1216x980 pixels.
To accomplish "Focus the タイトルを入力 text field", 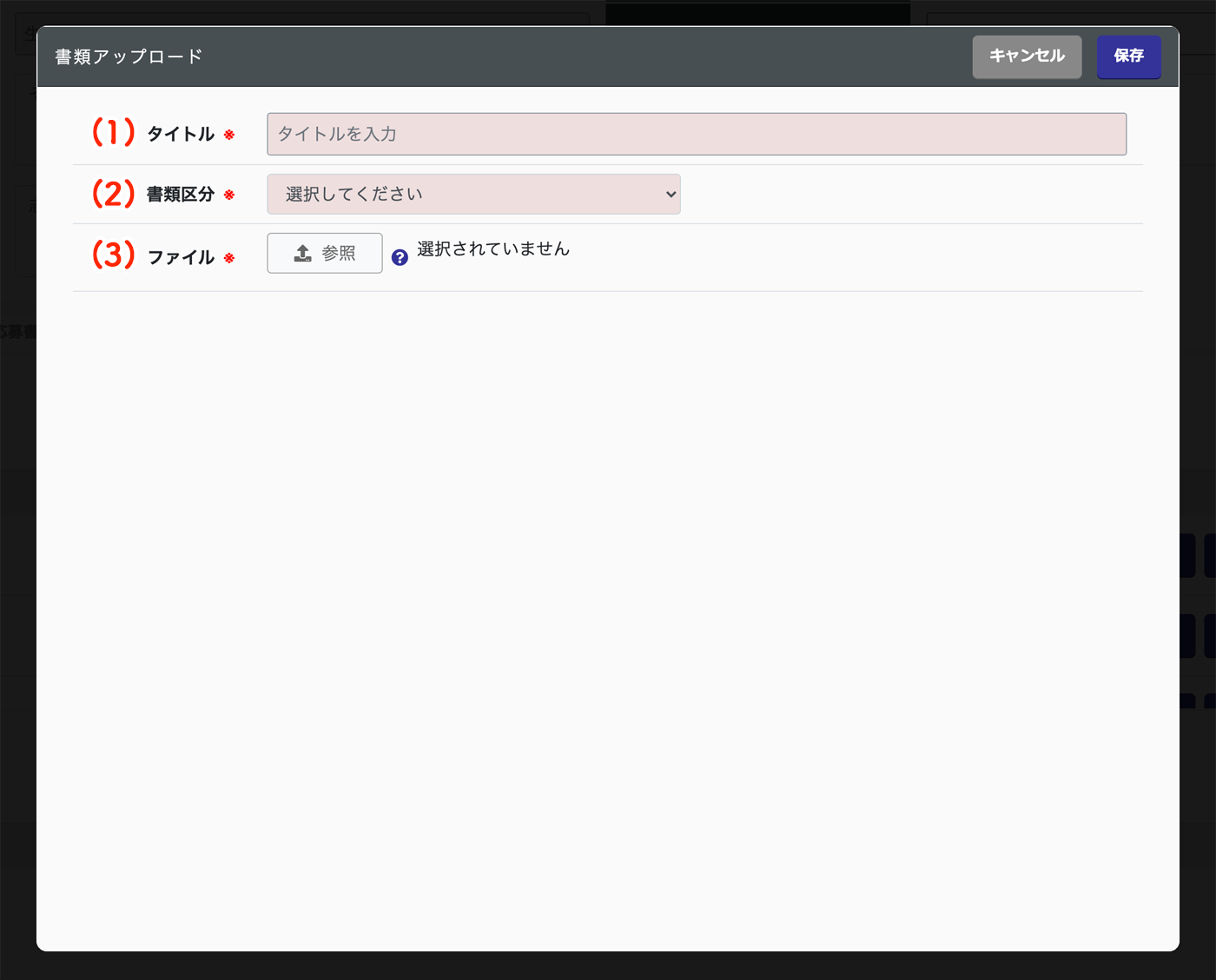I will pyautogui.click(x=697, y=134).
